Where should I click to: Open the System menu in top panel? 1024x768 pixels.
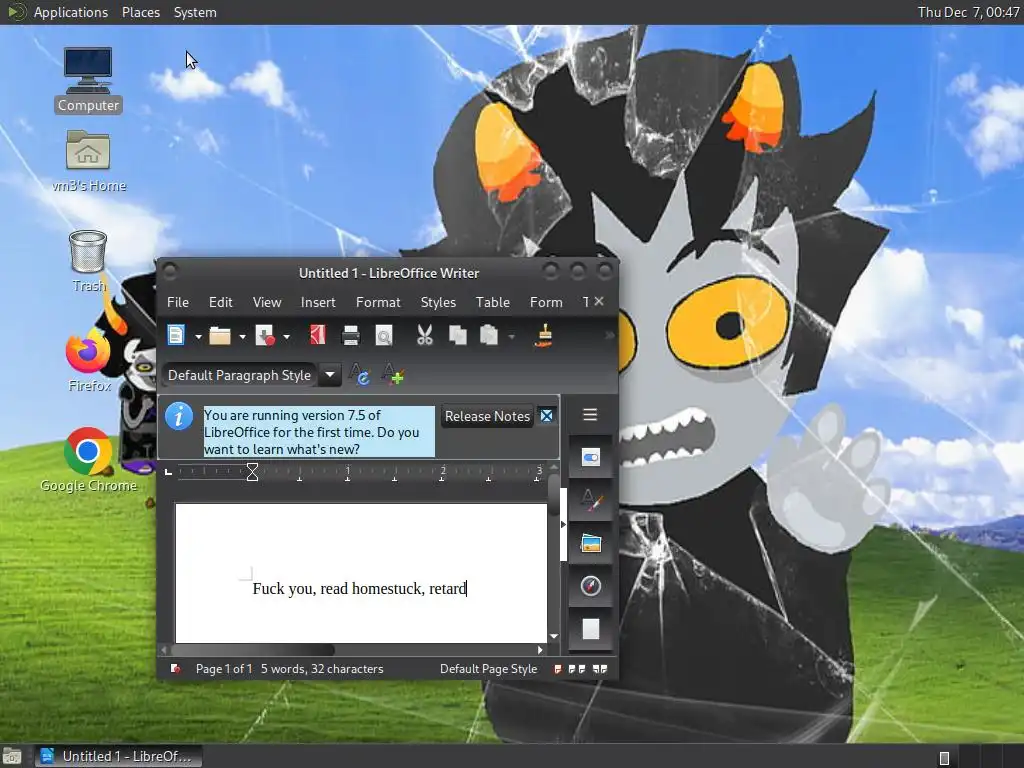(x=195, y=12)
